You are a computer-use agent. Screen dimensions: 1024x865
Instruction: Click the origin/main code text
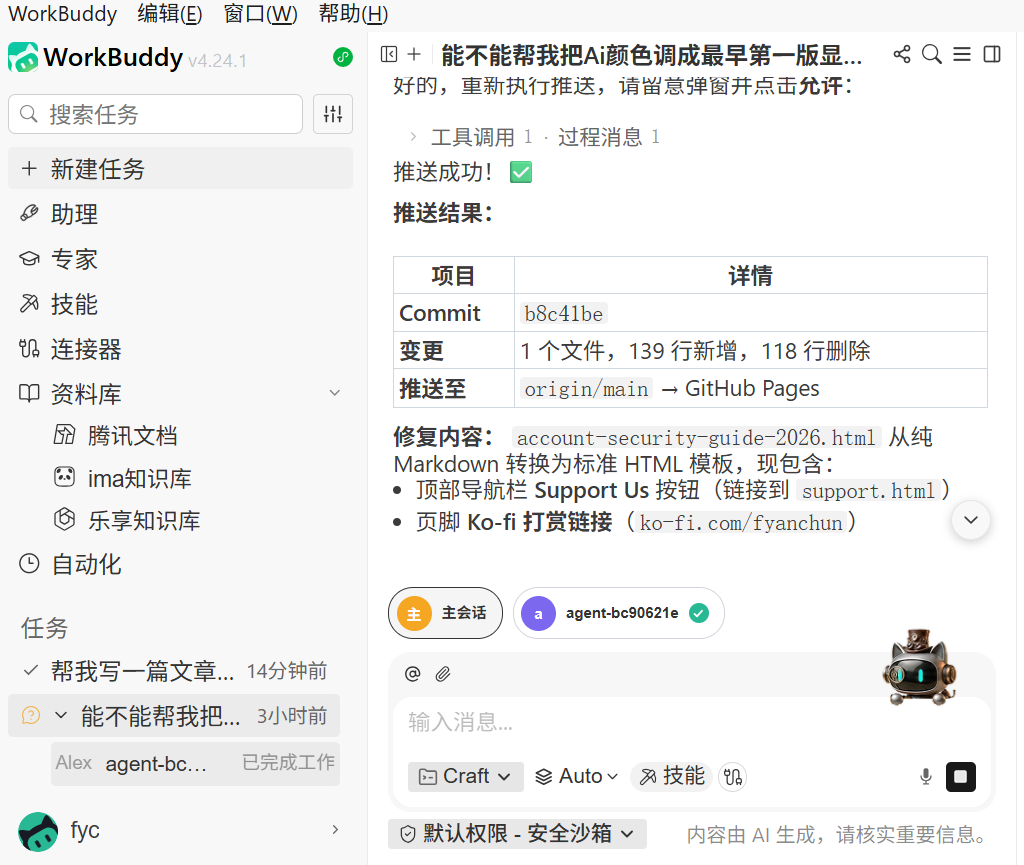pyautogui.click(x=586, y=389)
